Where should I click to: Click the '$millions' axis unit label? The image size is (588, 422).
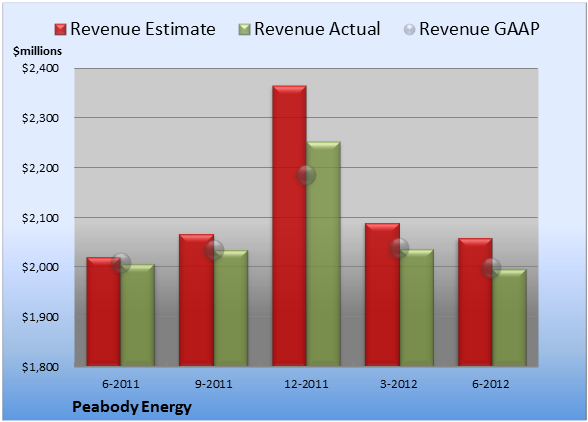(37, 51)
